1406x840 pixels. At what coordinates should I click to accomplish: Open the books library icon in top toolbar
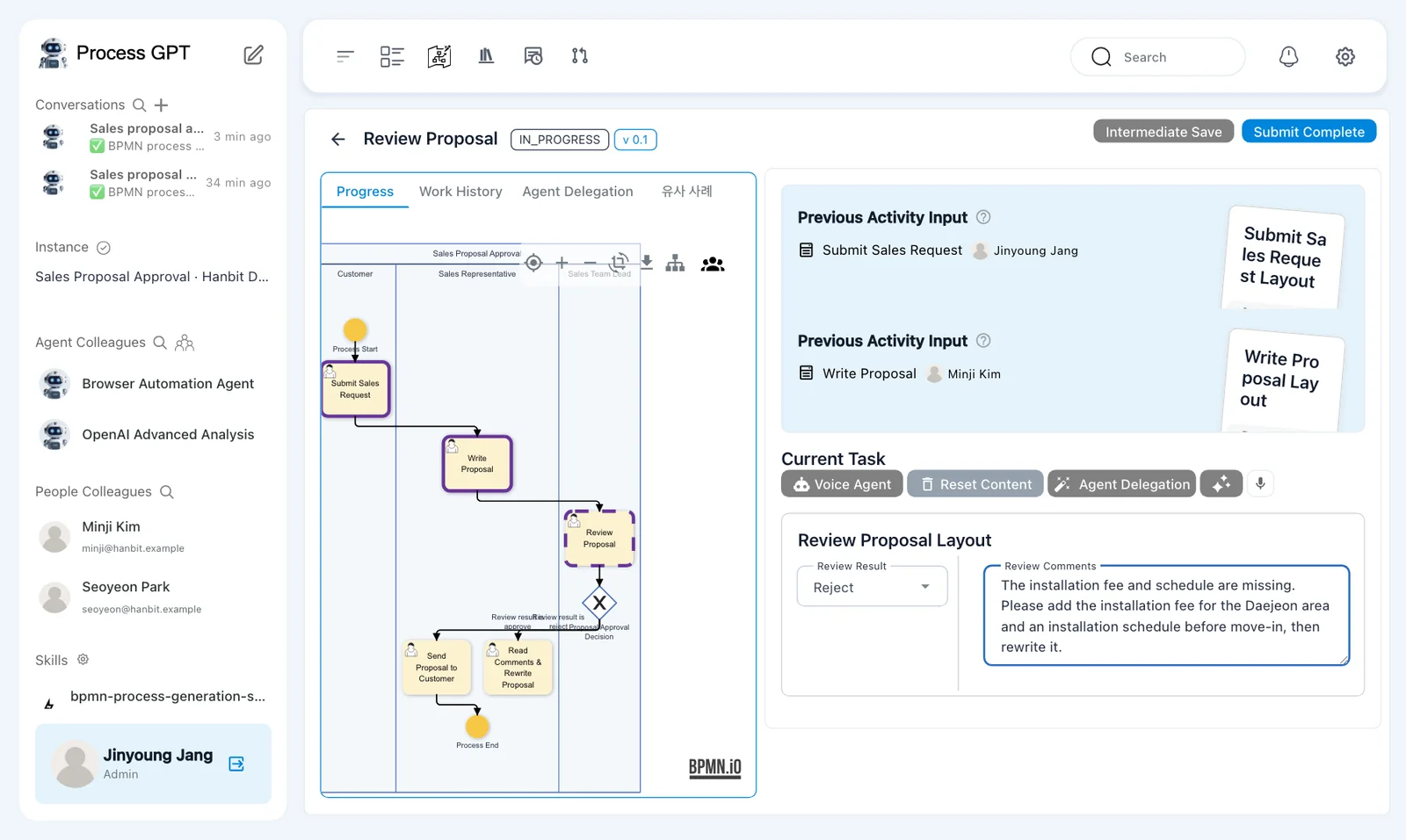pyautogui.click(x=486, y=56)
